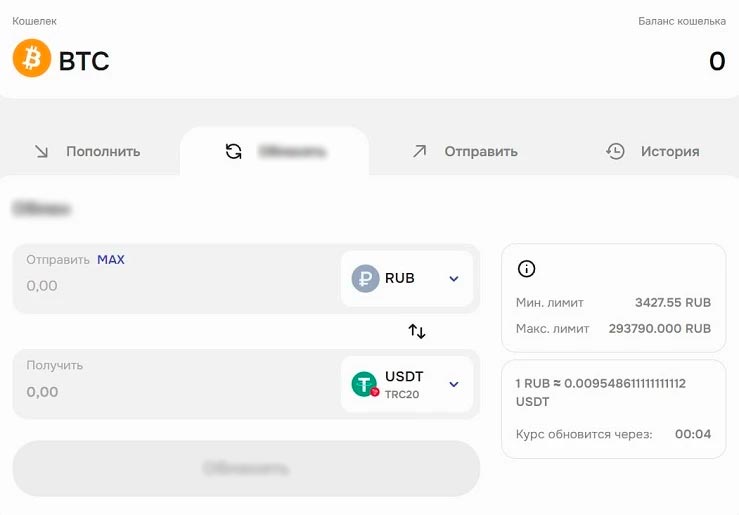
Task: Click the history clock icon
Action: click(x=615, y=152)
